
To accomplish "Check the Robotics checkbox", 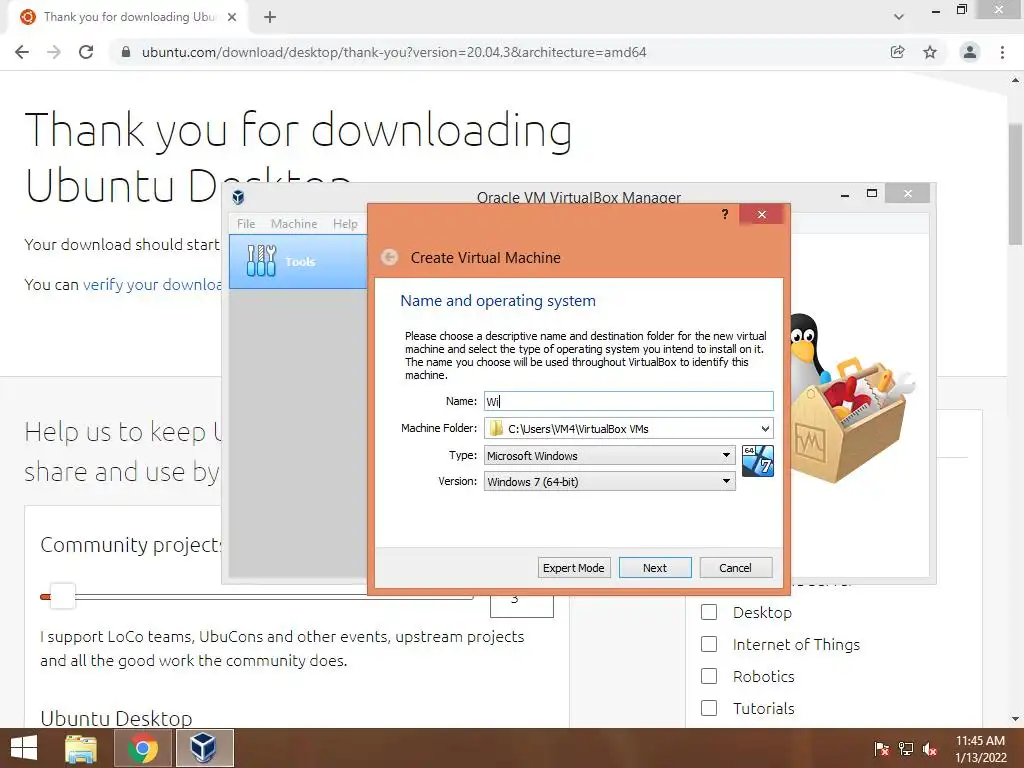I will [709, 676].
